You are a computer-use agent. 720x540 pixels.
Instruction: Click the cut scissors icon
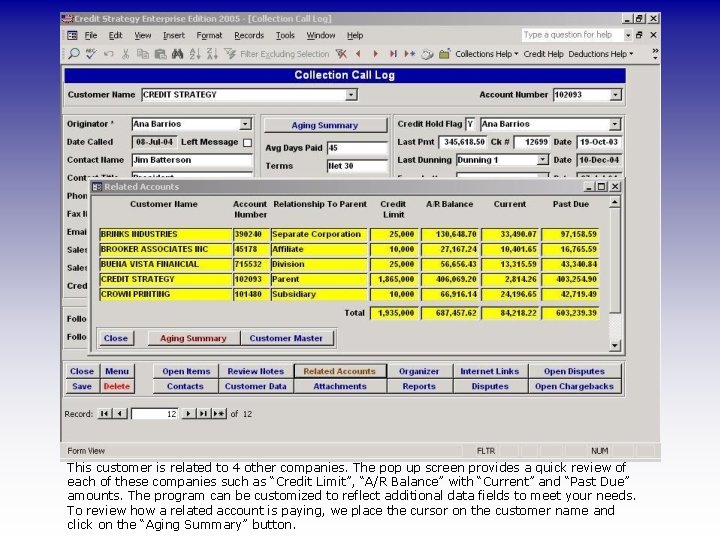pyautogui.click(x=125, y=54)
